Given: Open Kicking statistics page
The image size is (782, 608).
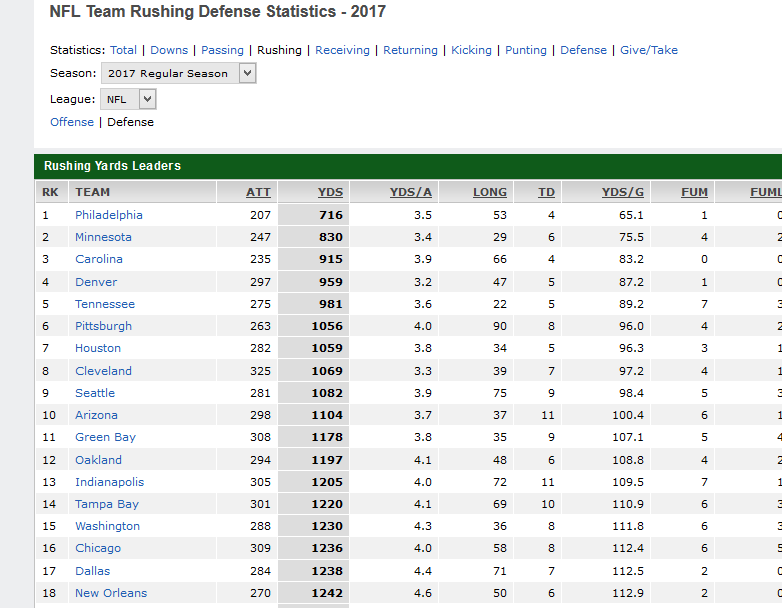Looking at the screenshot, I should pos(471,50).
